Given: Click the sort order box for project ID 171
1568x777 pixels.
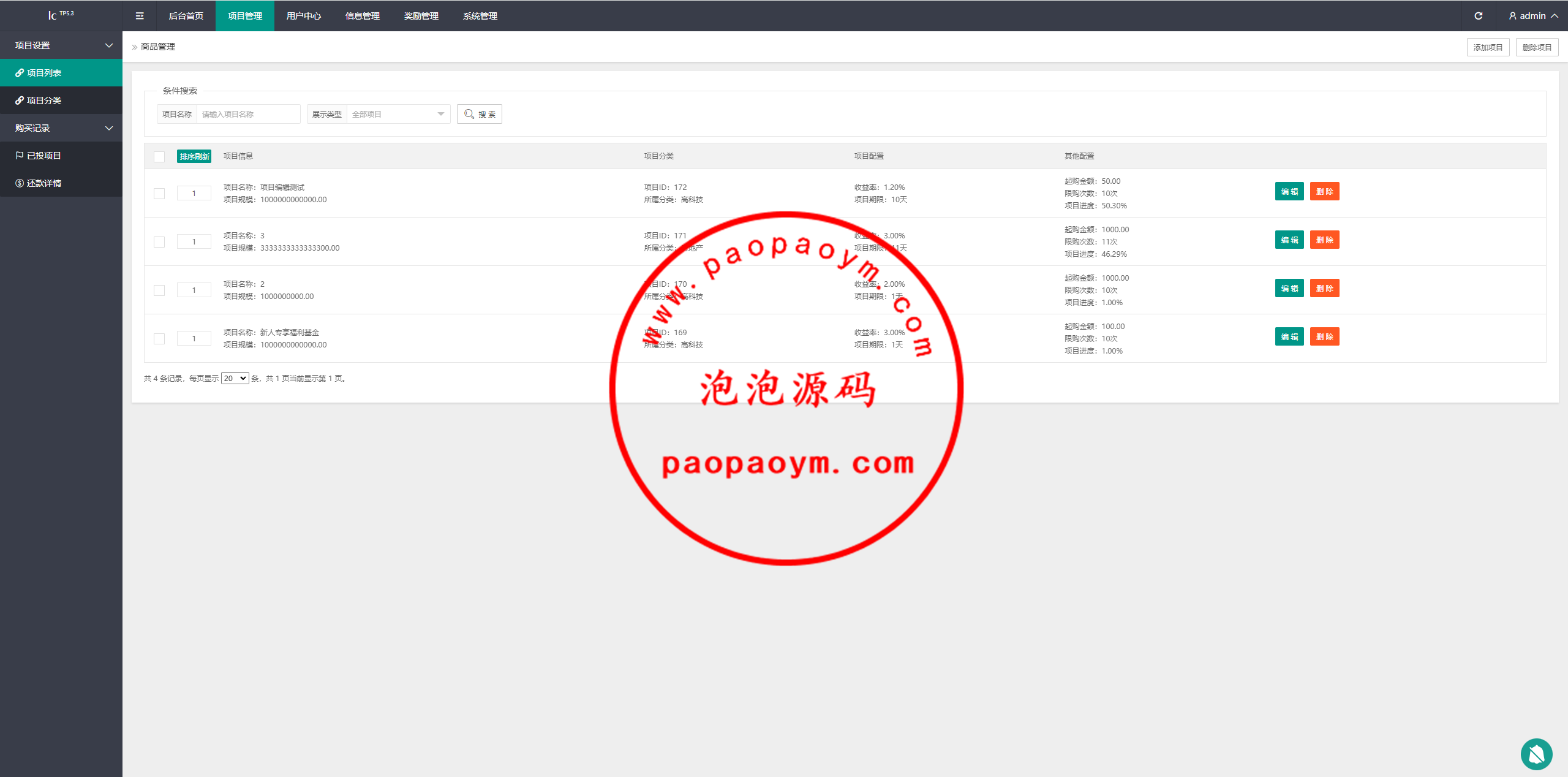Looking at the screenshot, I should (194, 242).
